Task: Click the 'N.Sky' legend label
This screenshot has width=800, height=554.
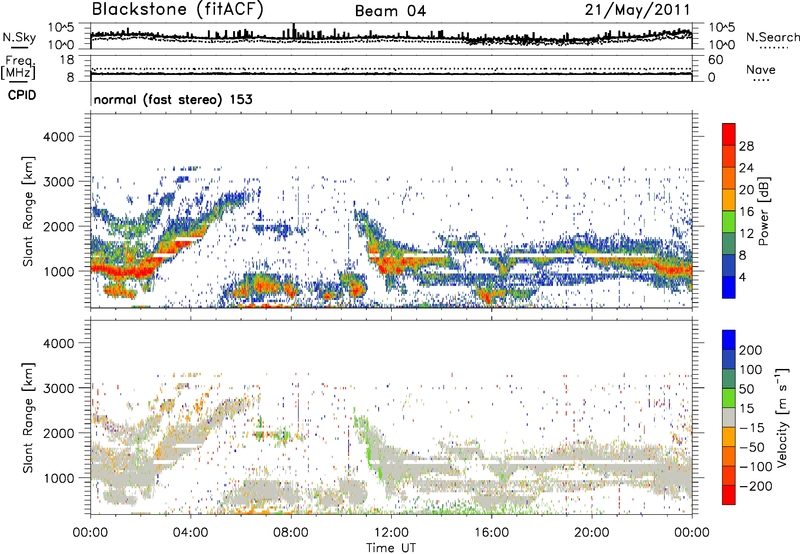Action: click(x=19, y=37)
